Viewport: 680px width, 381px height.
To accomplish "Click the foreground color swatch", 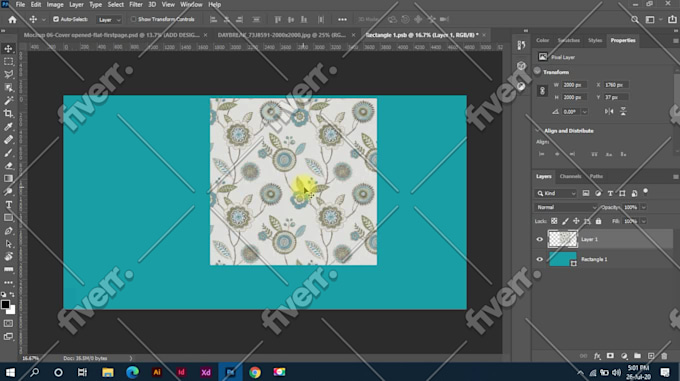I will point(5,304).
